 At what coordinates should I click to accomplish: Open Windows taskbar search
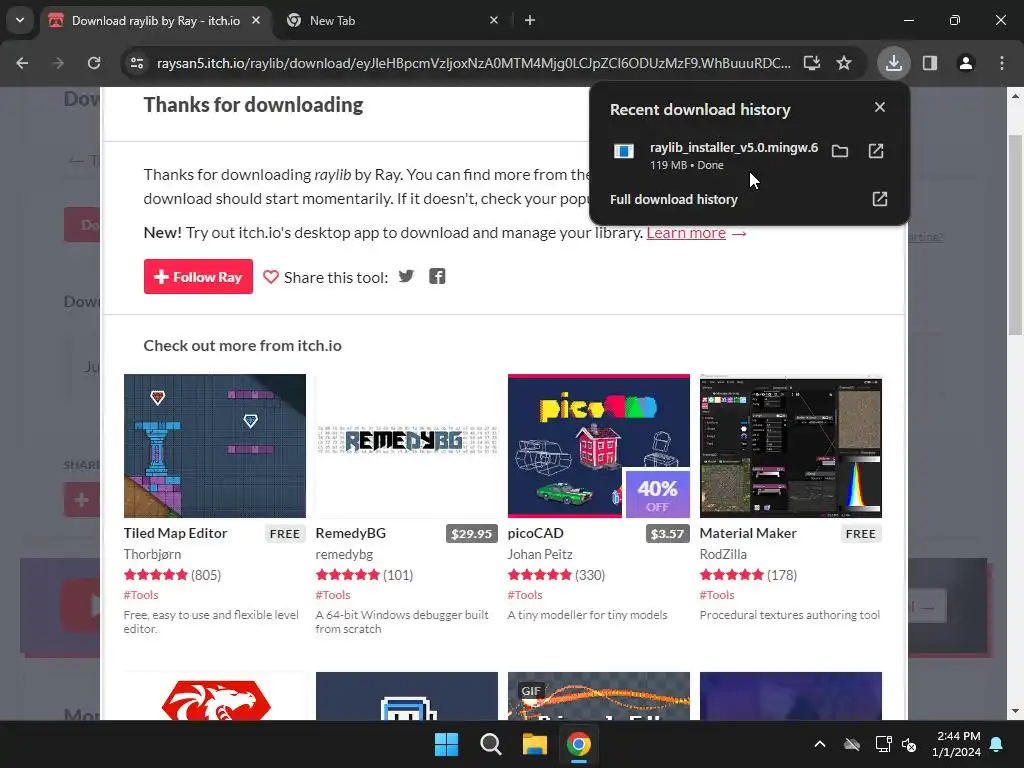click(x=490, y=744)
